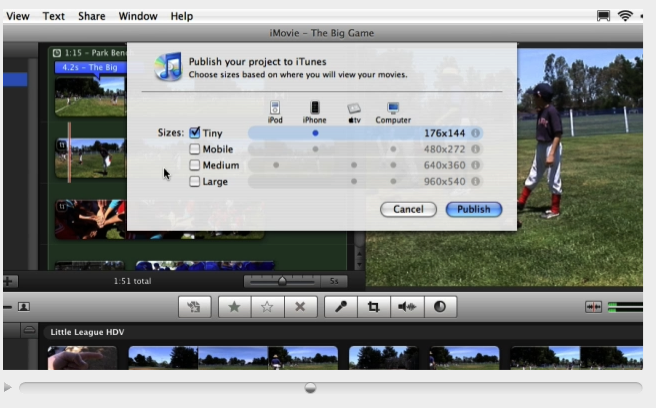This screenshot has width=656, height=408.
Task: Open the Share menu
Action: coord(92,16)
